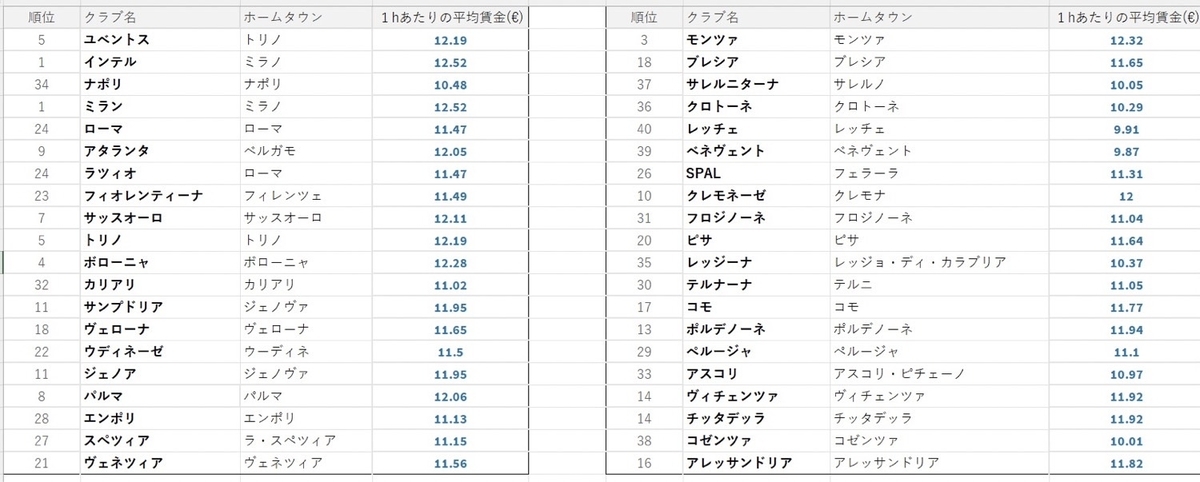Select the left table's クラブ名 column header

[112, 18]
